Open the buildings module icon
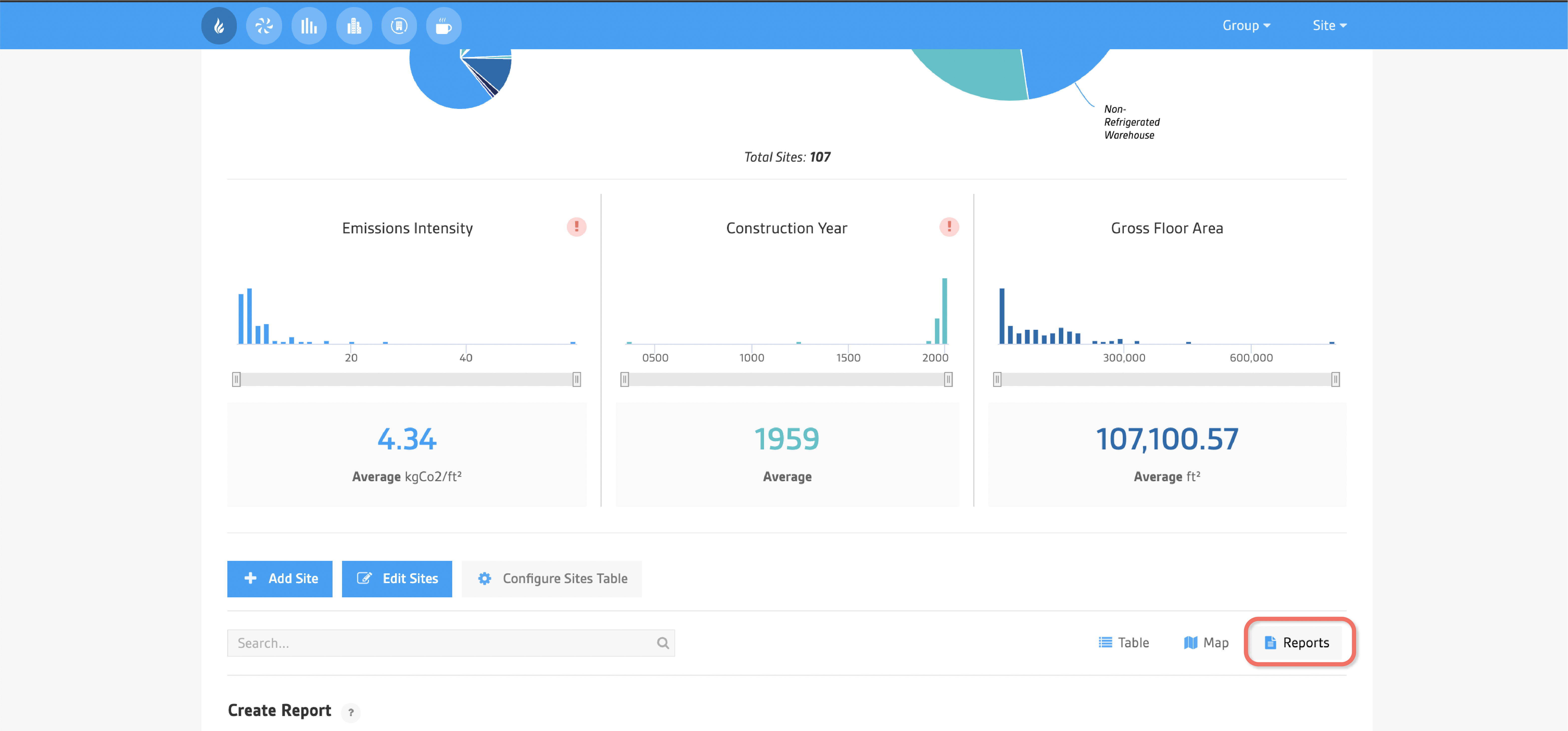 point(354,25)
